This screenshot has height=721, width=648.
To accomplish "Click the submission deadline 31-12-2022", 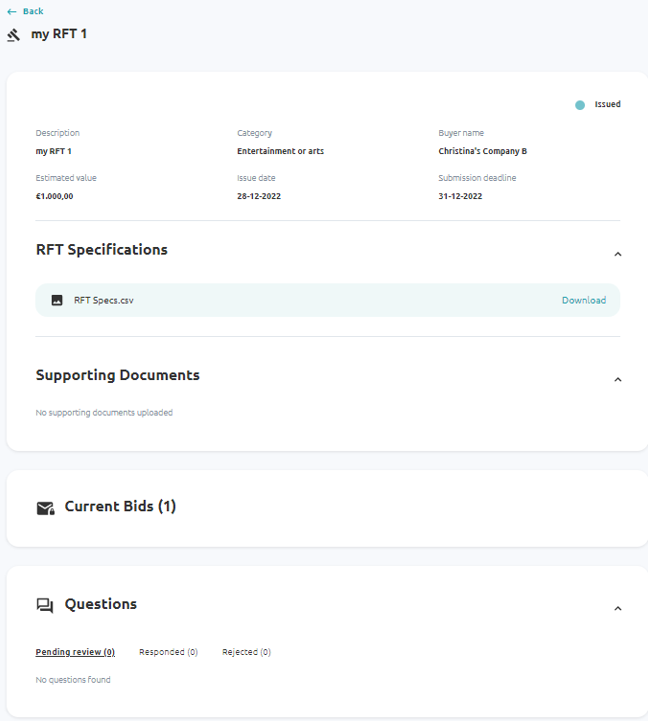I will click(460, 196).
